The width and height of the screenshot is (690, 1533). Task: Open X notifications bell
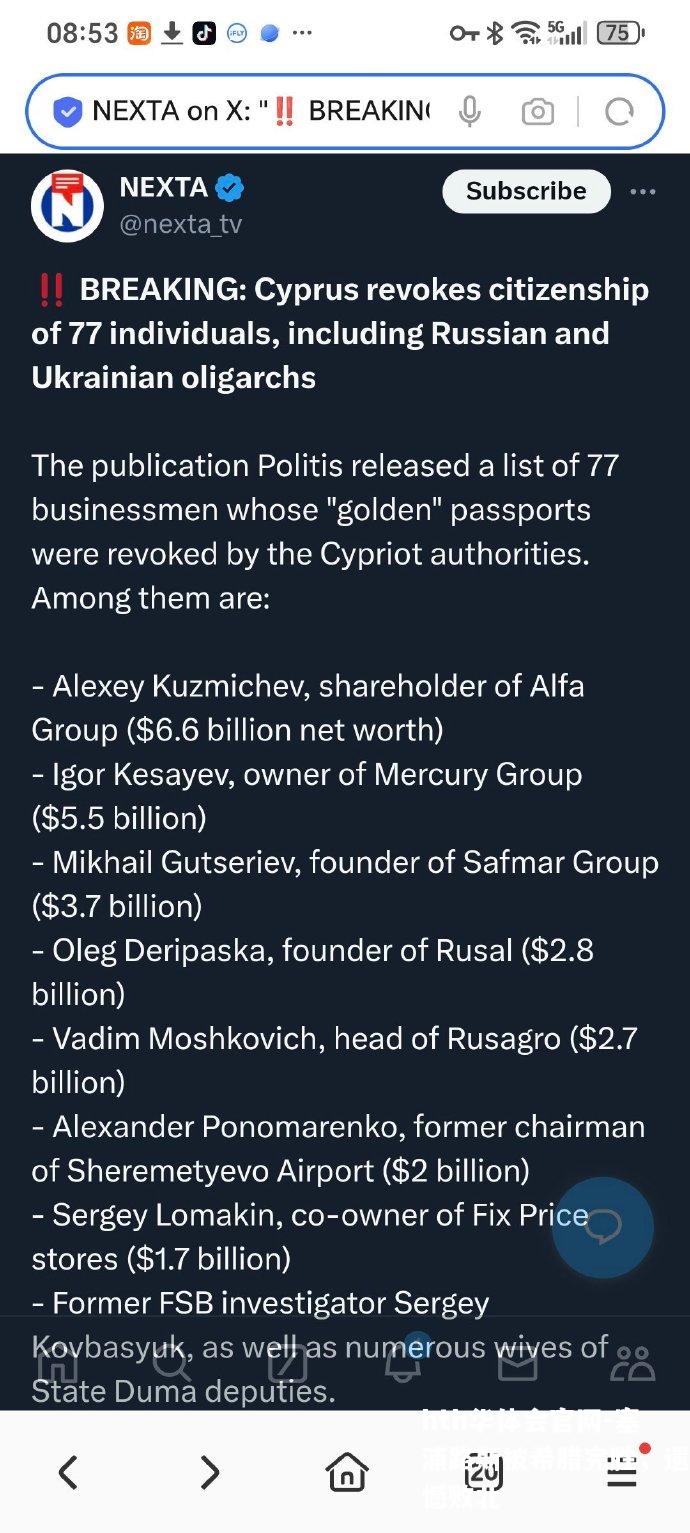pos(403,1360)
